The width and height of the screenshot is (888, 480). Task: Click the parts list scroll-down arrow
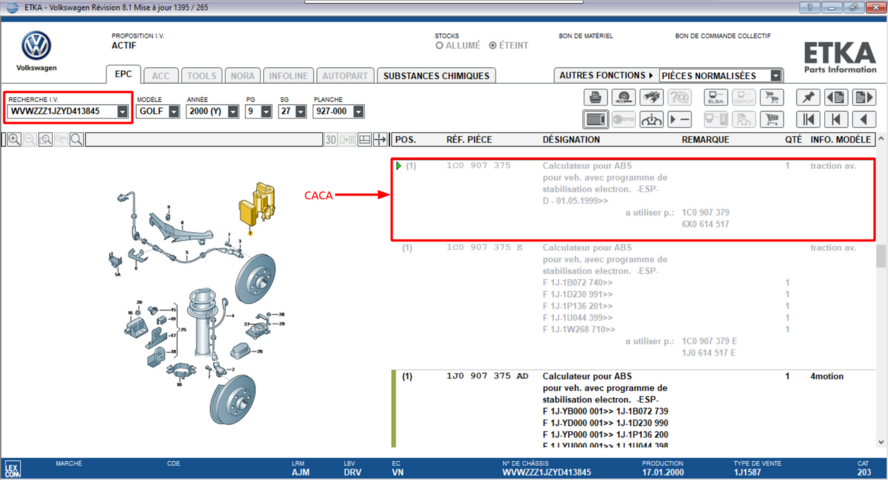tap(881, 442)
